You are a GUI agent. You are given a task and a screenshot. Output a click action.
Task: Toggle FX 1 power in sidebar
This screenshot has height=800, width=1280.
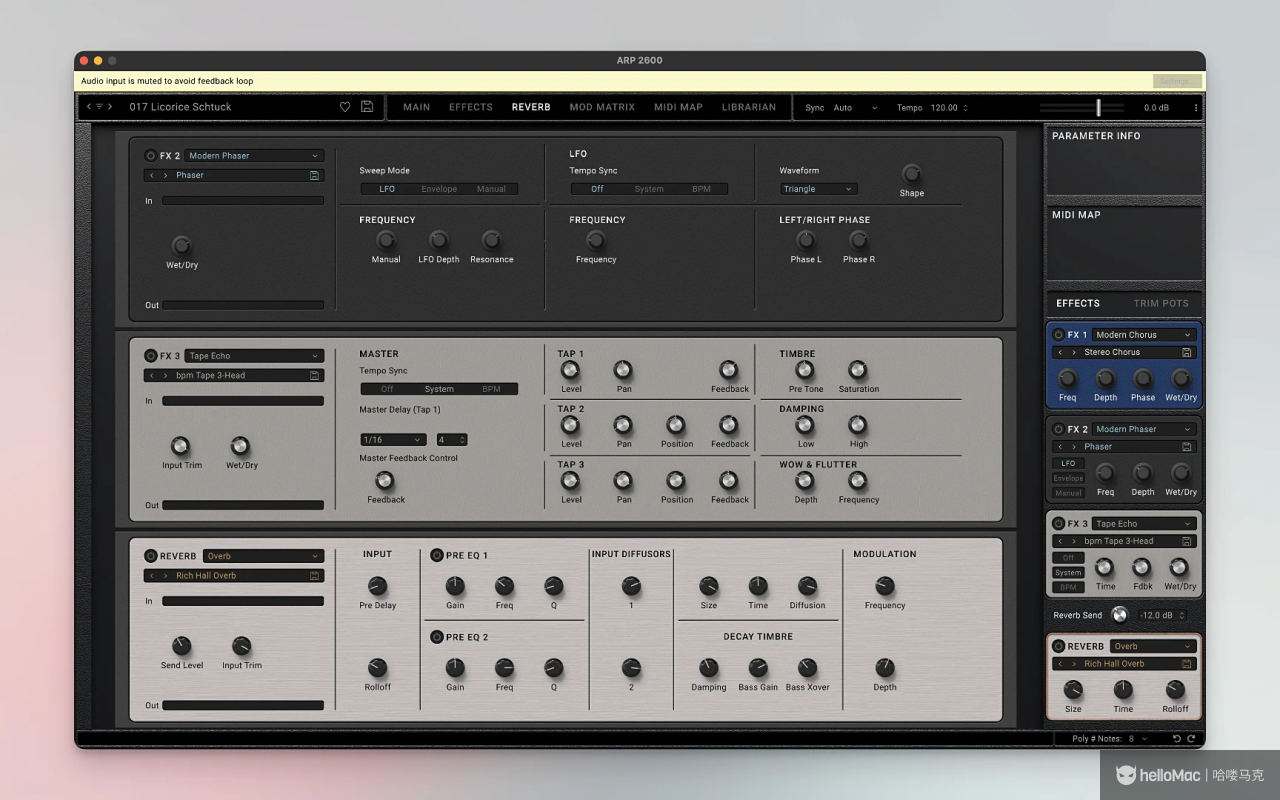(1058, 335)
